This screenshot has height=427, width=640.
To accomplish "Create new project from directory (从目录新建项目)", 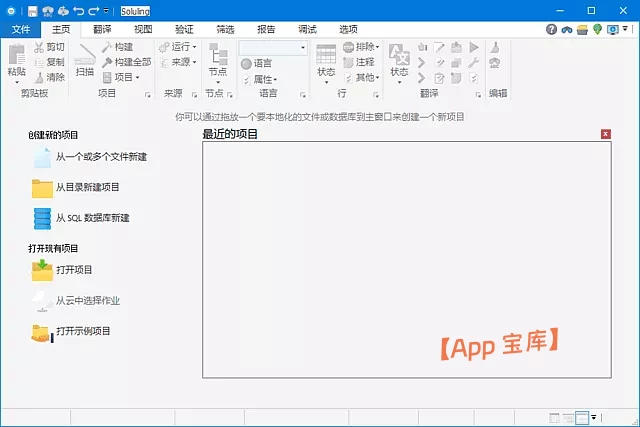I will point(76,188).
